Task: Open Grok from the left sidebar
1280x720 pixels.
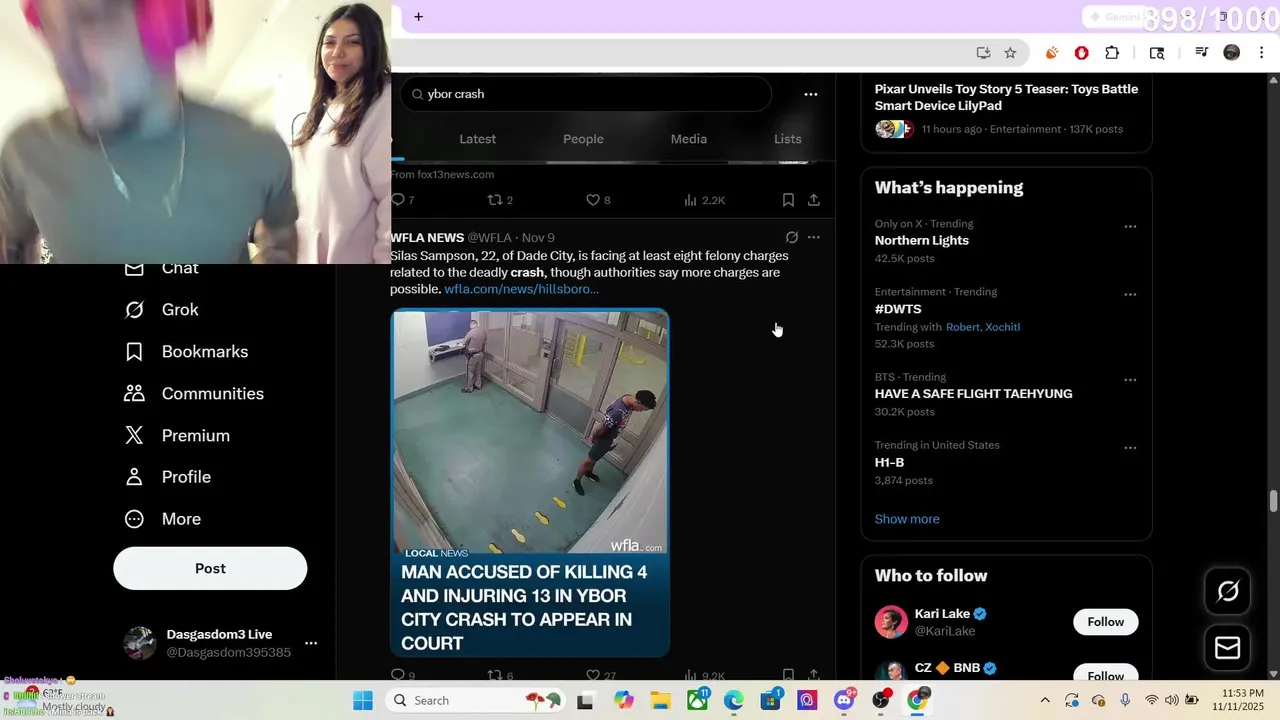Action: tap(161, 310)
